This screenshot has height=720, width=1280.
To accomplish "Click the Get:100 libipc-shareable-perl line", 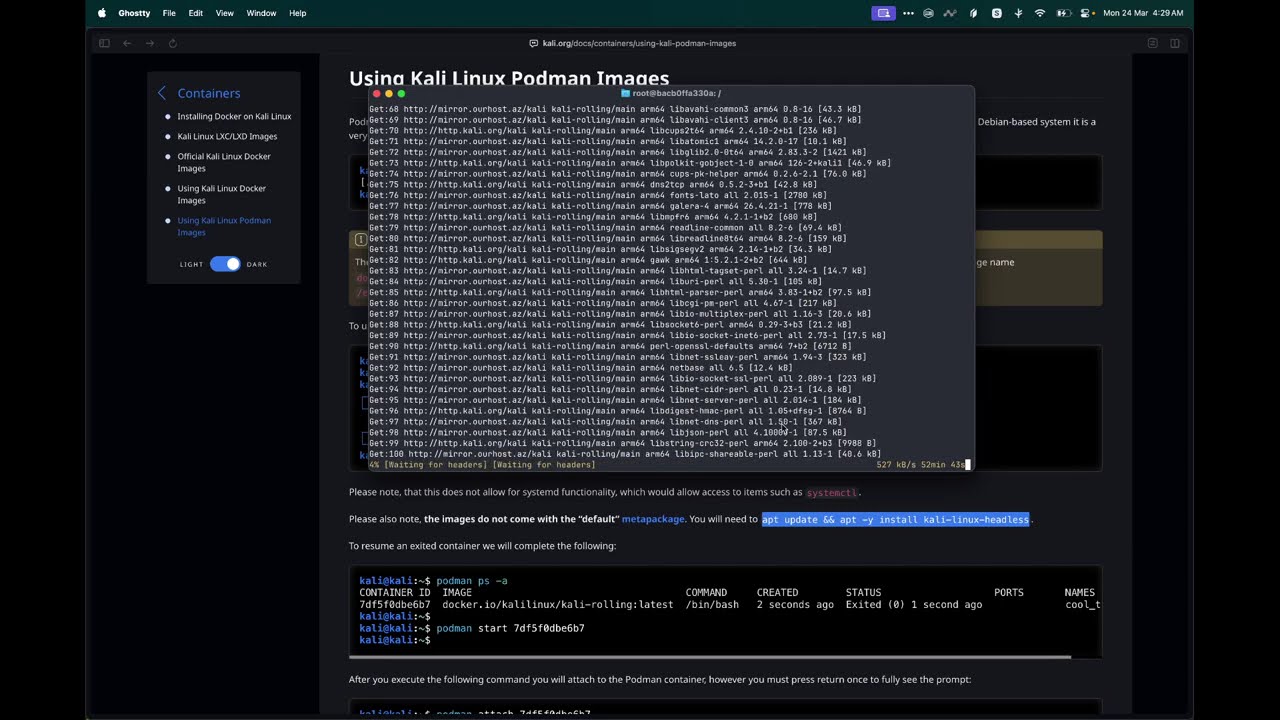I will pos(625,454).
